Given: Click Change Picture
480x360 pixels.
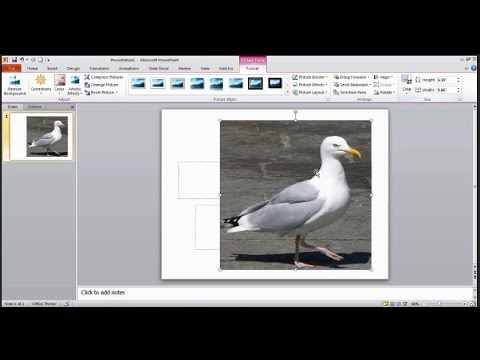Looking at the screenshot, I should point(101,85).
